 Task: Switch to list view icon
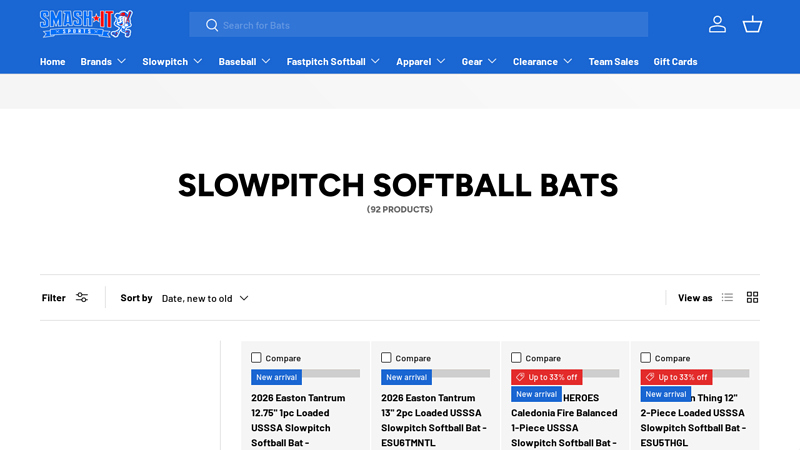727,297
